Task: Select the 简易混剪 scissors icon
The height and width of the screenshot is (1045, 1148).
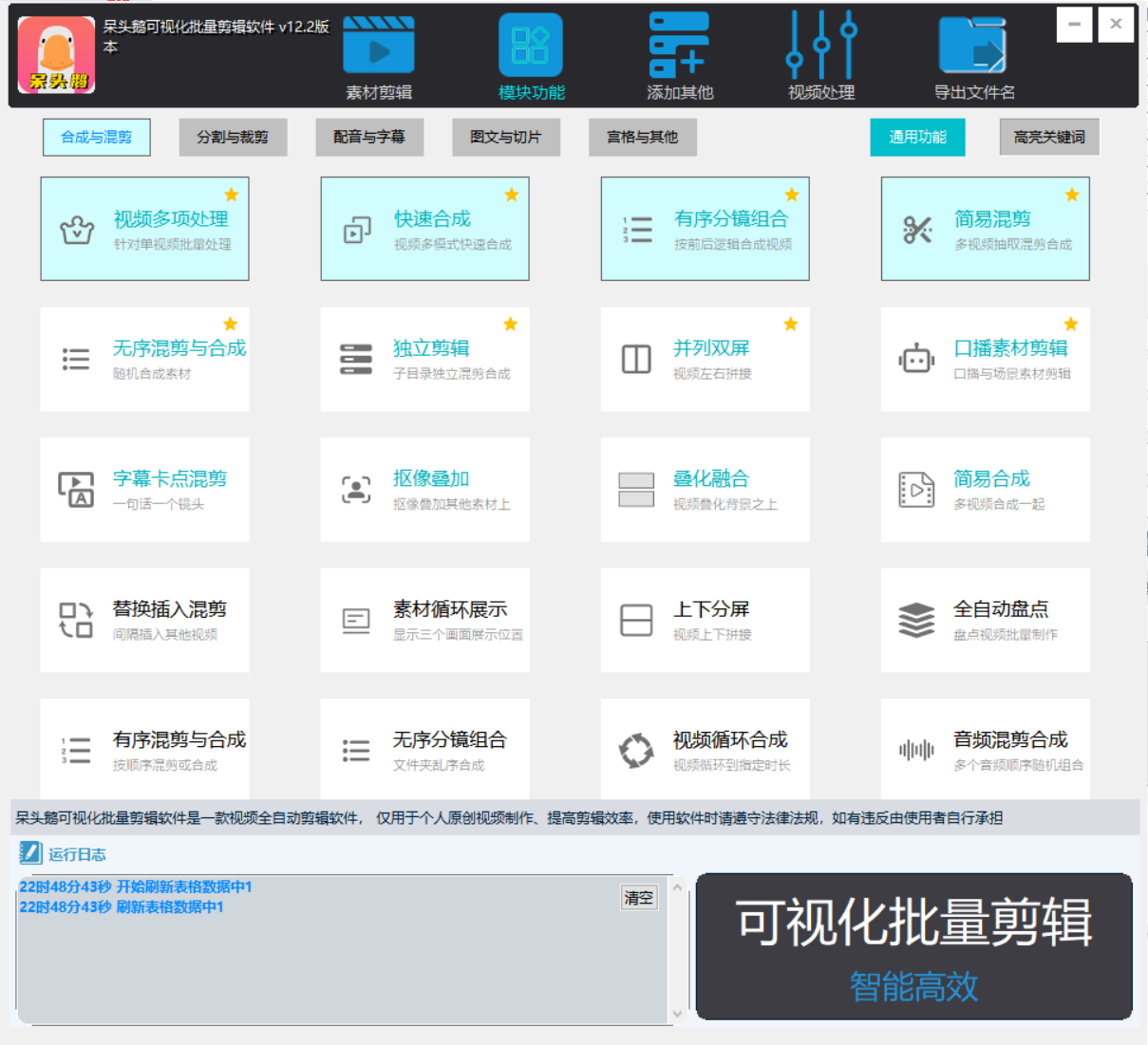Action: coord(915,231)
